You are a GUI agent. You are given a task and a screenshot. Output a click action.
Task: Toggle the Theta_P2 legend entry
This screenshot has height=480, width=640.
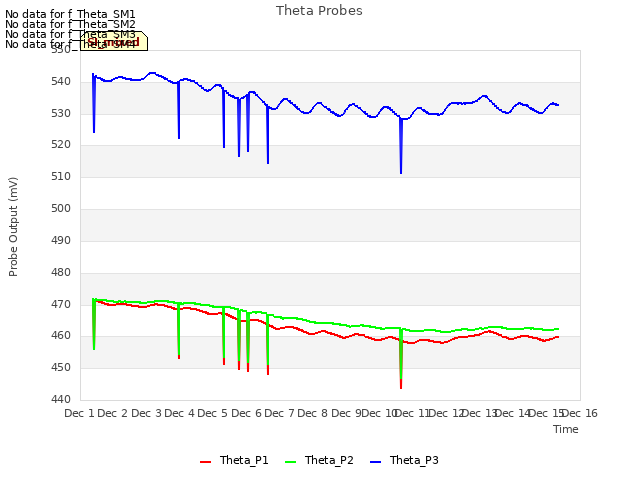[319, 460]
